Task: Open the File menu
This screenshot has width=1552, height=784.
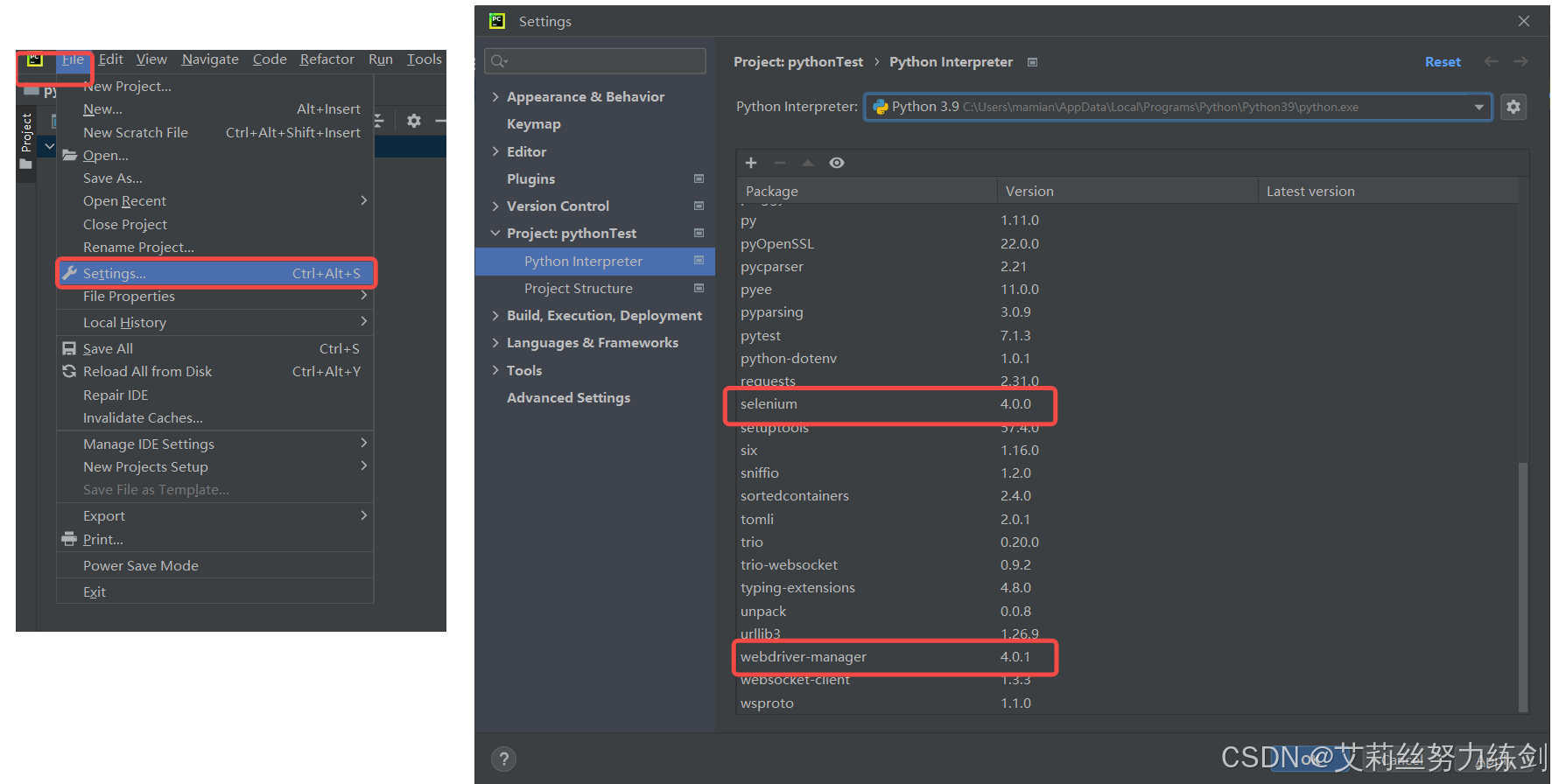Action: [x=73, y=59]
